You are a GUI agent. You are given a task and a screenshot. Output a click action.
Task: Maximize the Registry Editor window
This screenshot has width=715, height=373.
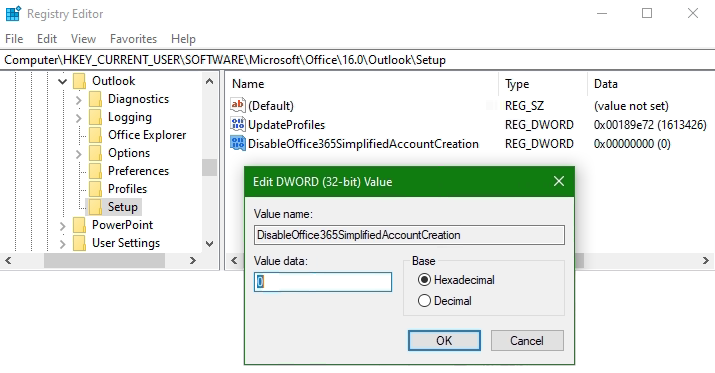coord(647,13)
